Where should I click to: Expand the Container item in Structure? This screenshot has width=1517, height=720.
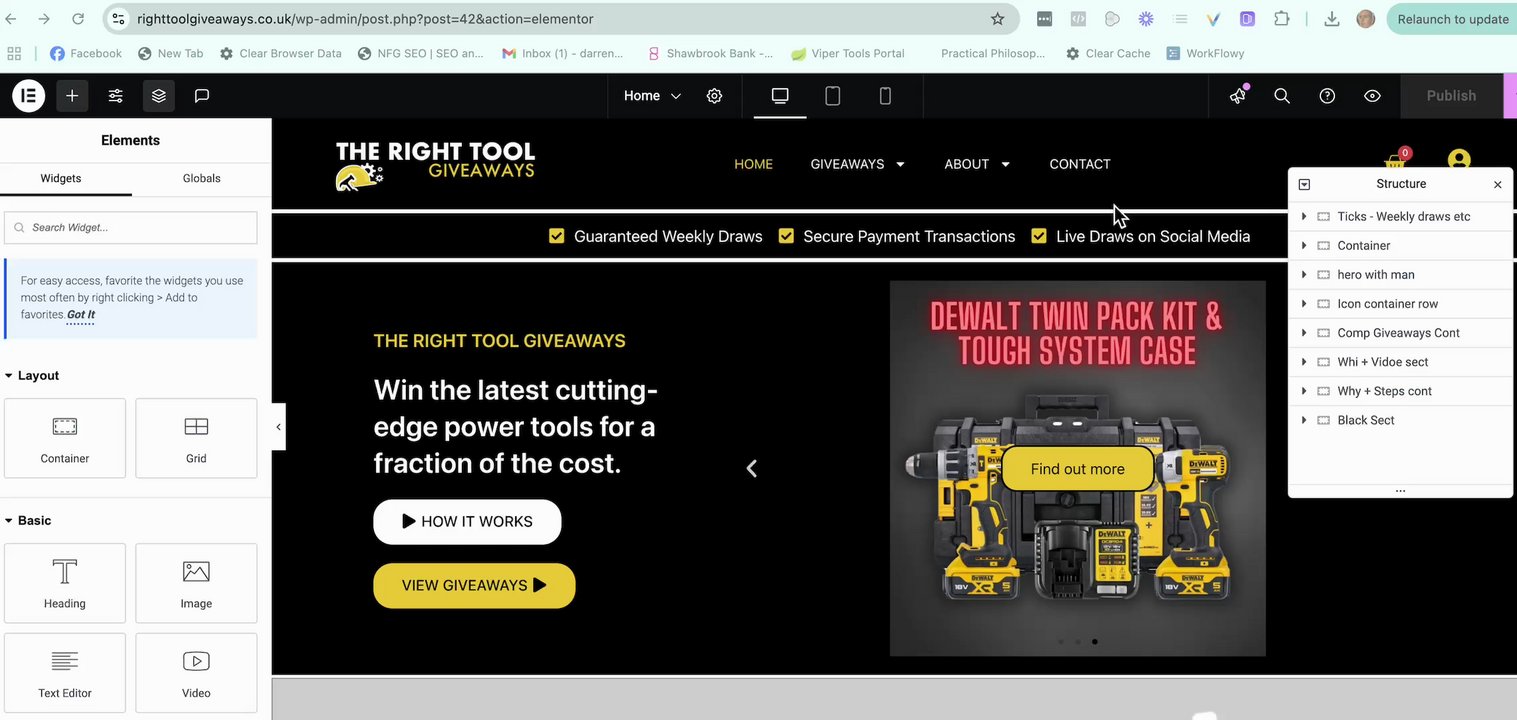[1304, 245]
